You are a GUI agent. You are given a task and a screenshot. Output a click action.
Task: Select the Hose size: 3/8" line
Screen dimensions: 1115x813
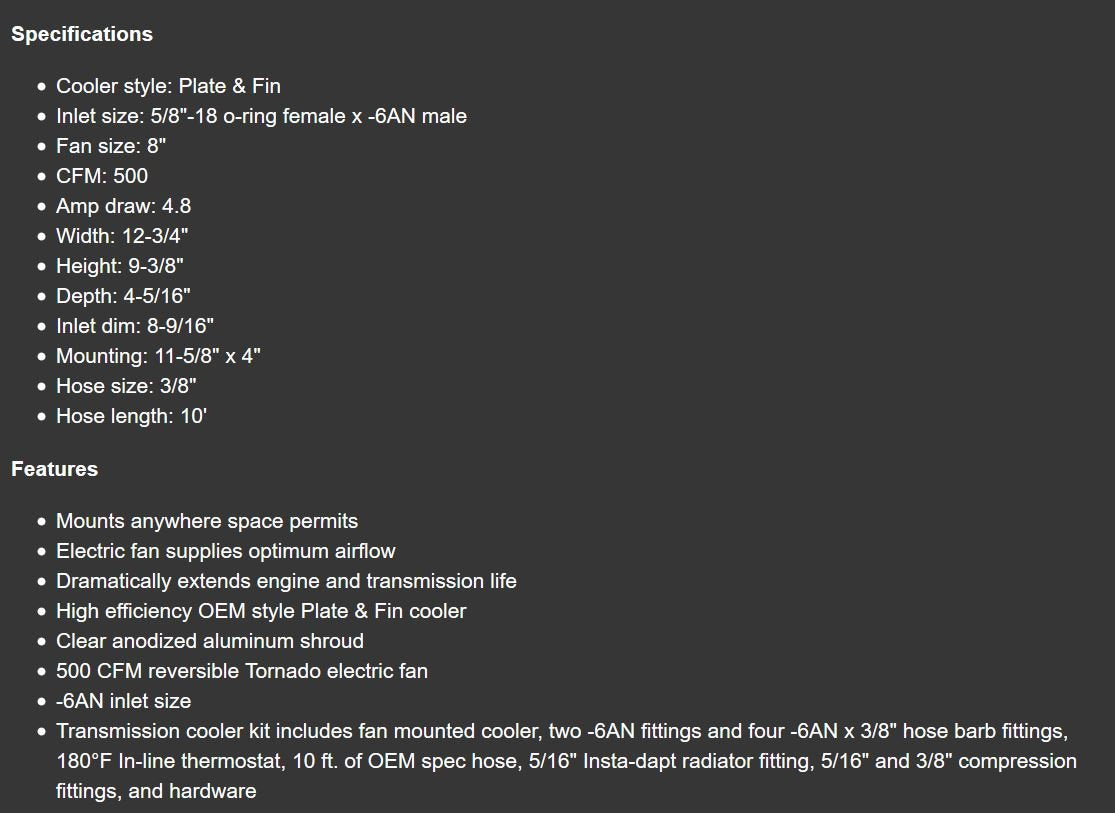(126, 386)
